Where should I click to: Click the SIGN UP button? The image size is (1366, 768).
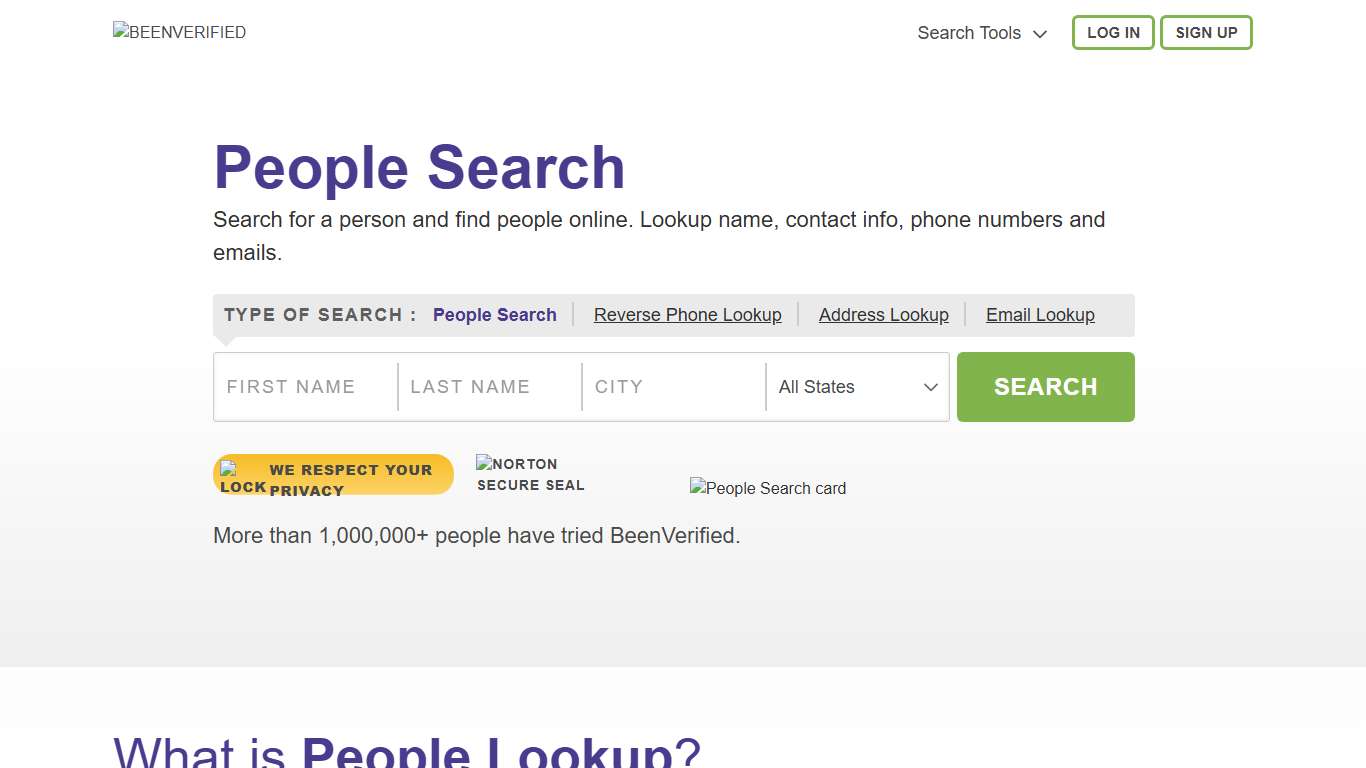coord(1206,32)
